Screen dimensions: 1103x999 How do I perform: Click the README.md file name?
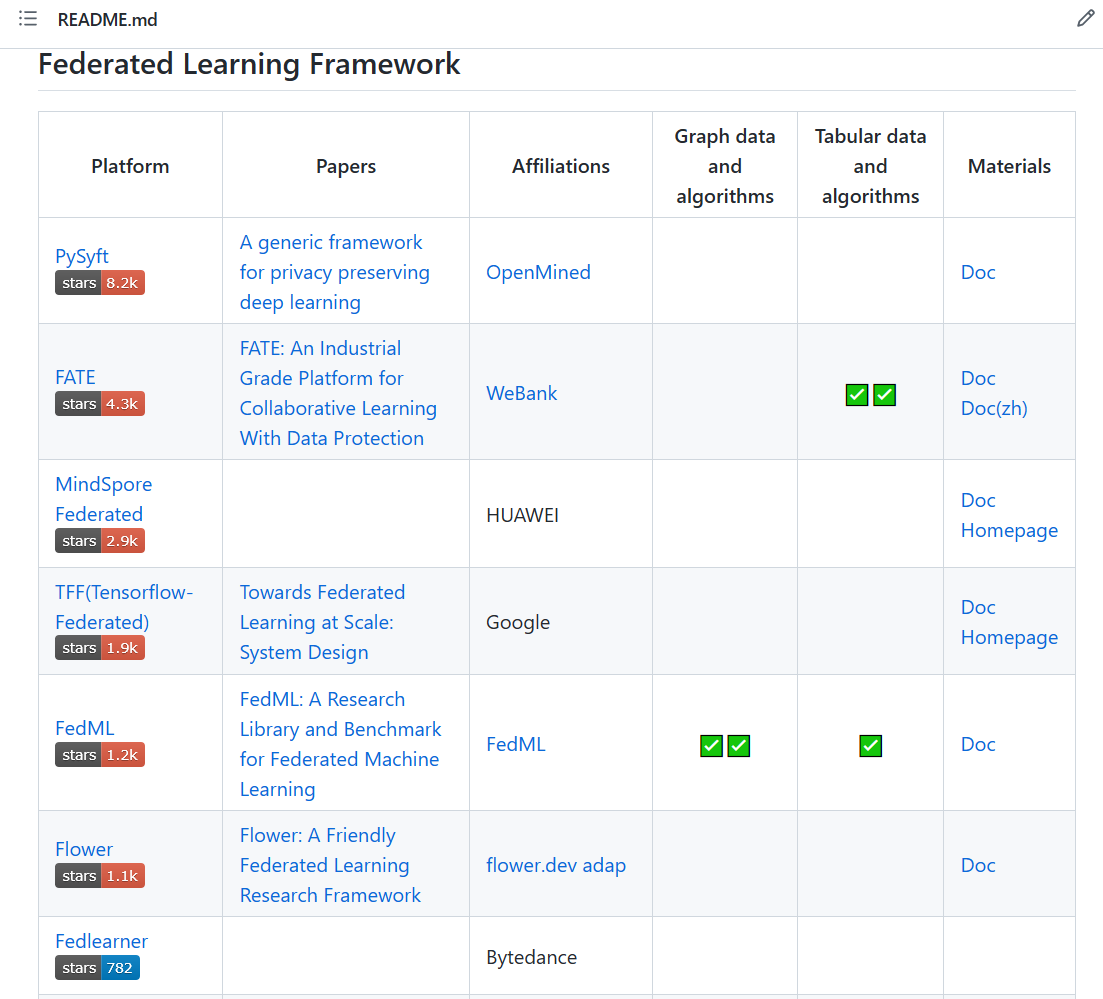pyautogui.click(x=107, y=20)
